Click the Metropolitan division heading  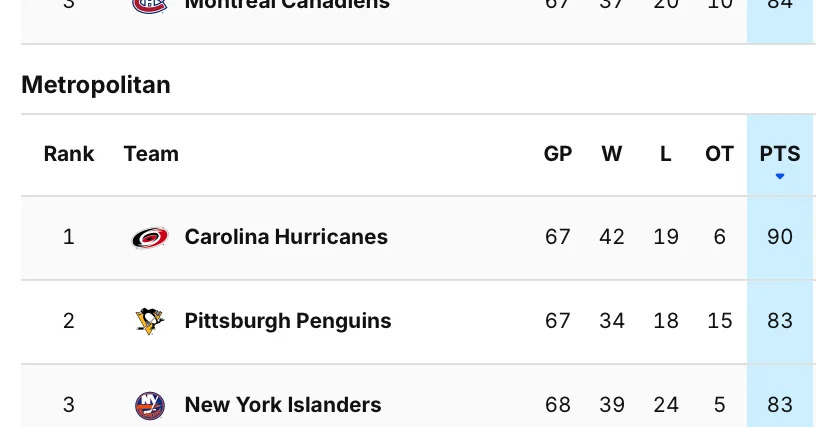coord(96,85)
